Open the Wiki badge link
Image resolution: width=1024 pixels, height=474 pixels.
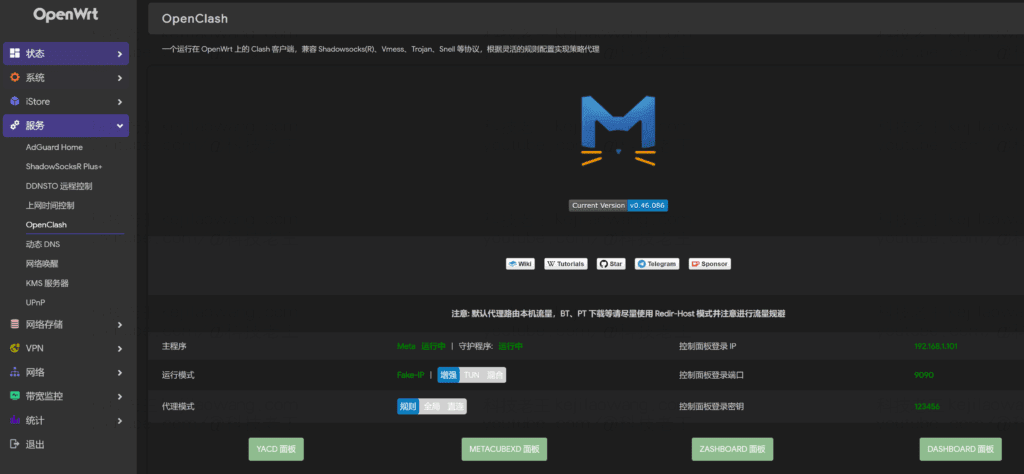pos(520,264)
